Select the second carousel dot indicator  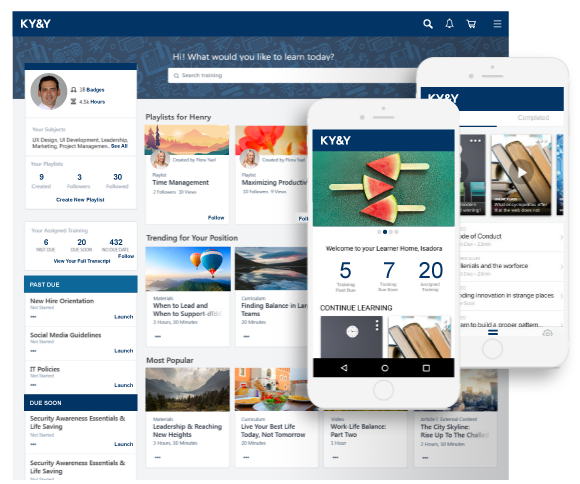385,232
